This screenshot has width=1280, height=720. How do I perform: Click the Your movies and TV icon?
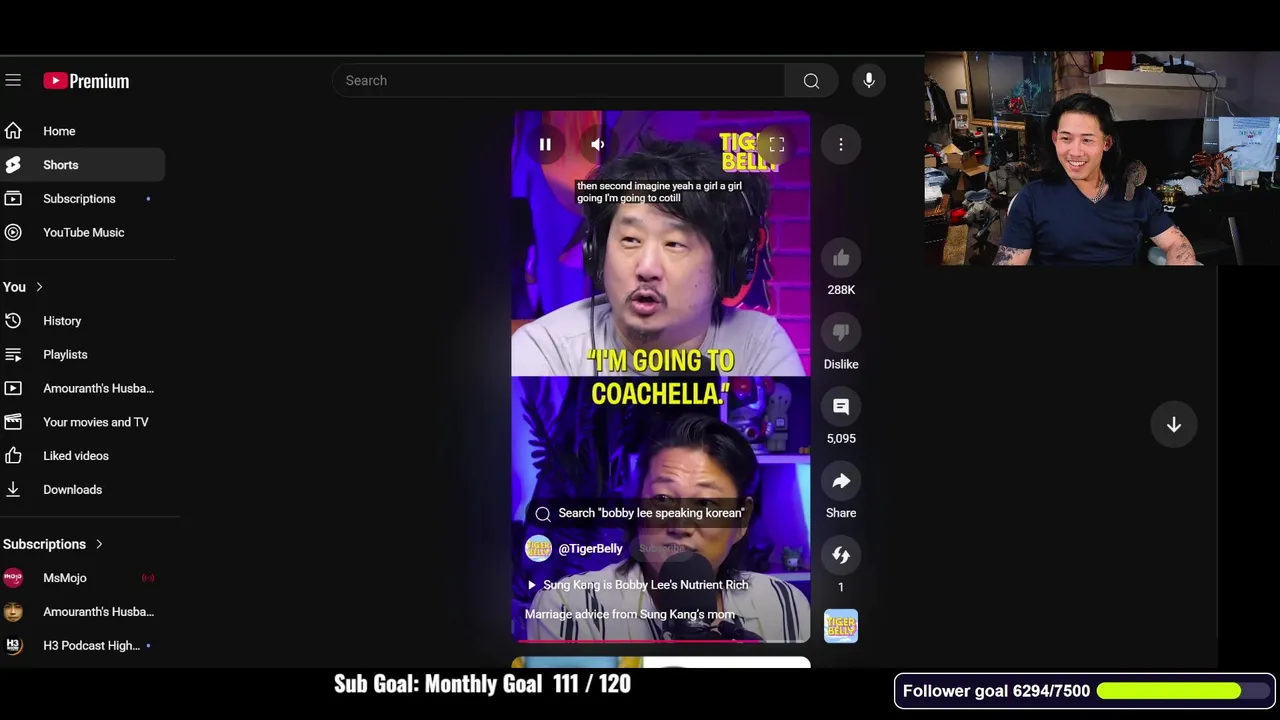pos(13,422)
